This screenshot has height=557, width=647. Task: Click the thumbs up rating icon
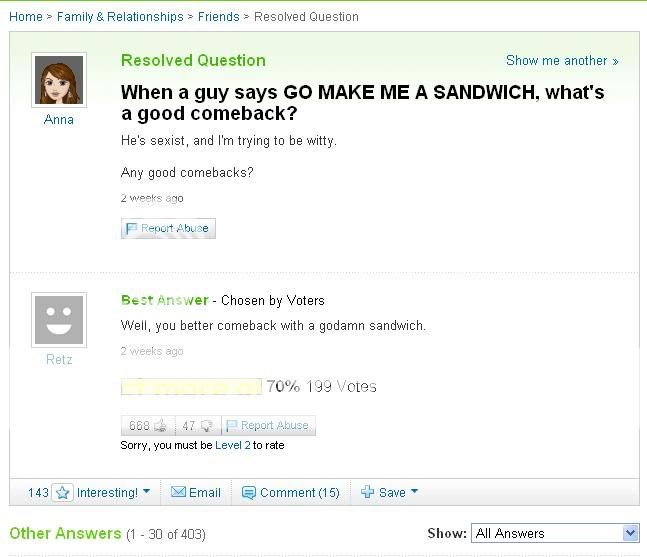159,426
